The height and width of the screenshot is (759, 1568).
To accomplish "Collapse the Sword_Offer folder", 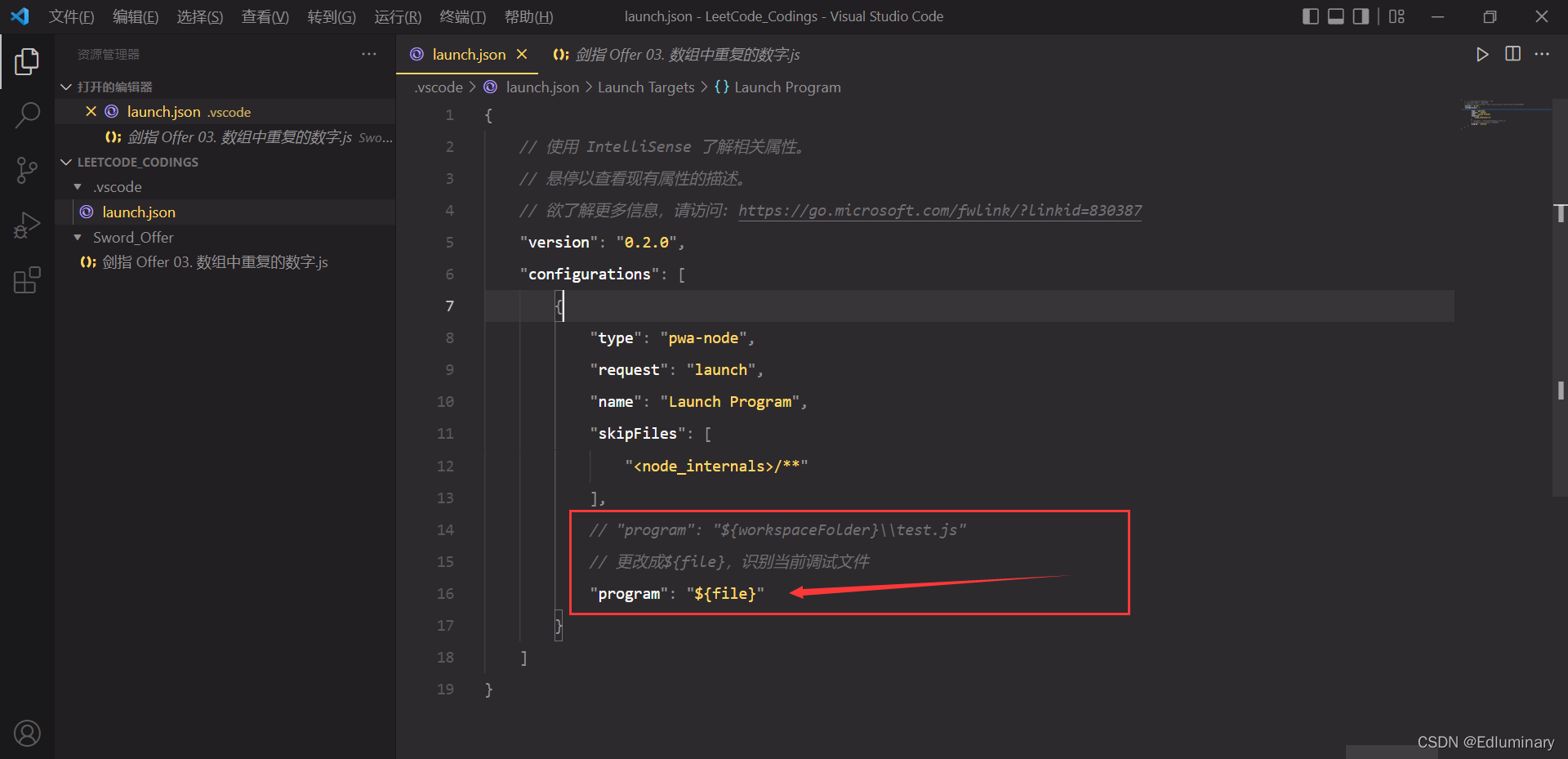I will [x=78, y=238].
